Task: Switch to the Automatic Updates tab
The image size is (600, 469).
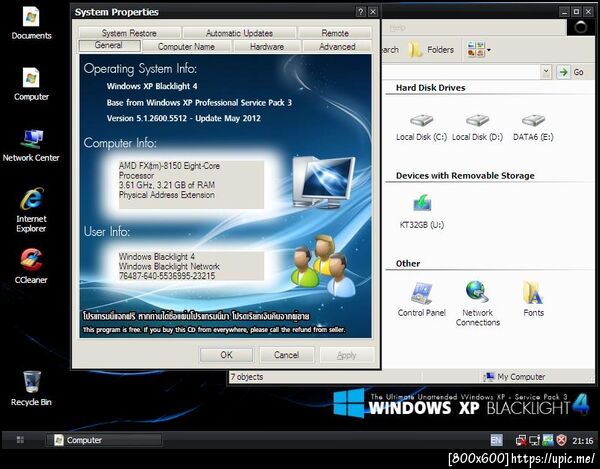Action: (239, 33)
